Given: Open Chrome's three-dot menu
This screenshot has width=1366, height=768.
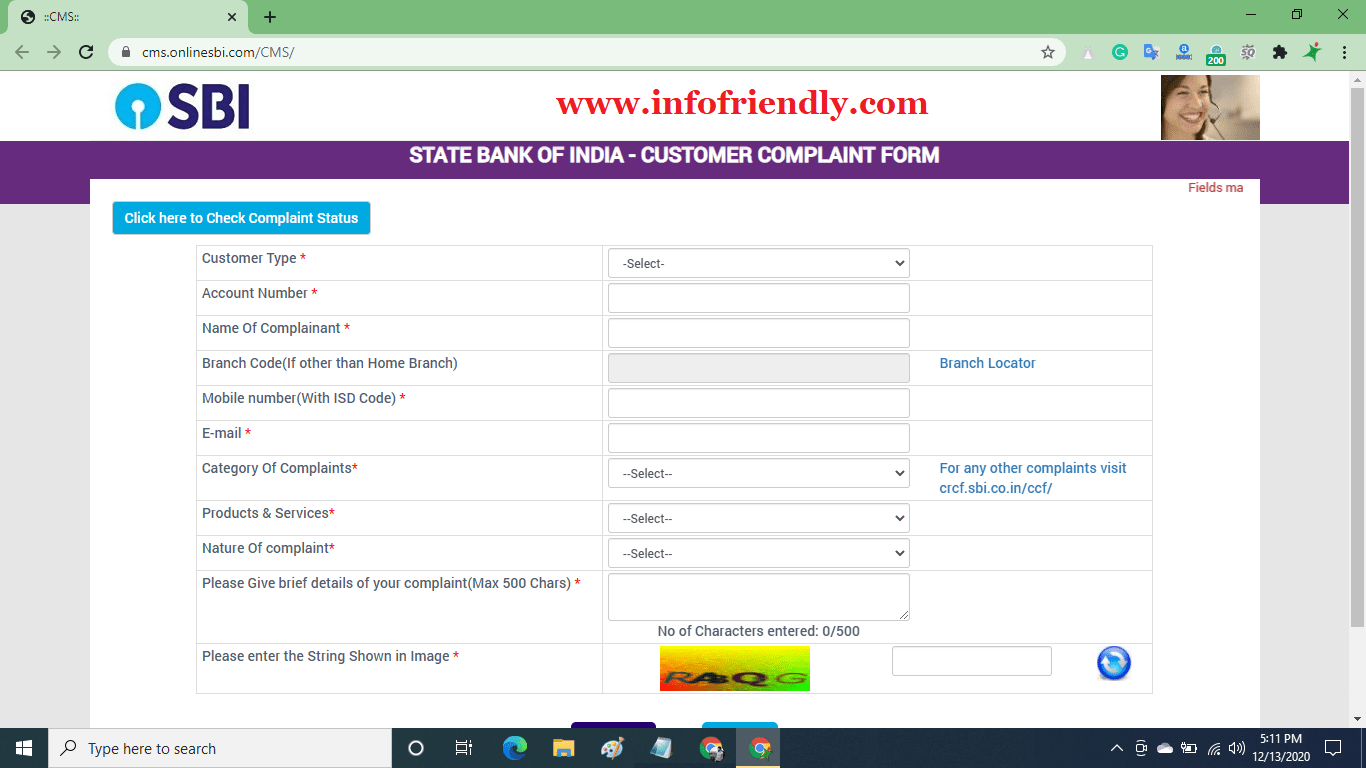Looking at the screenshot, I should (1344, 51).
